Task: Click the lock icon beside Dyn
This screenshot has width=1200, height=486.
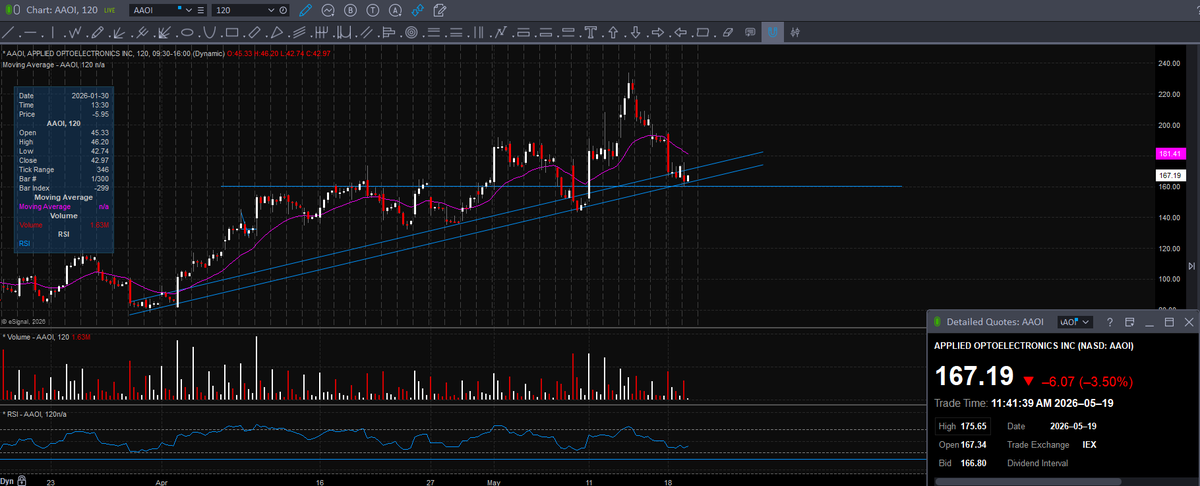Action: [x=22, y=480]
